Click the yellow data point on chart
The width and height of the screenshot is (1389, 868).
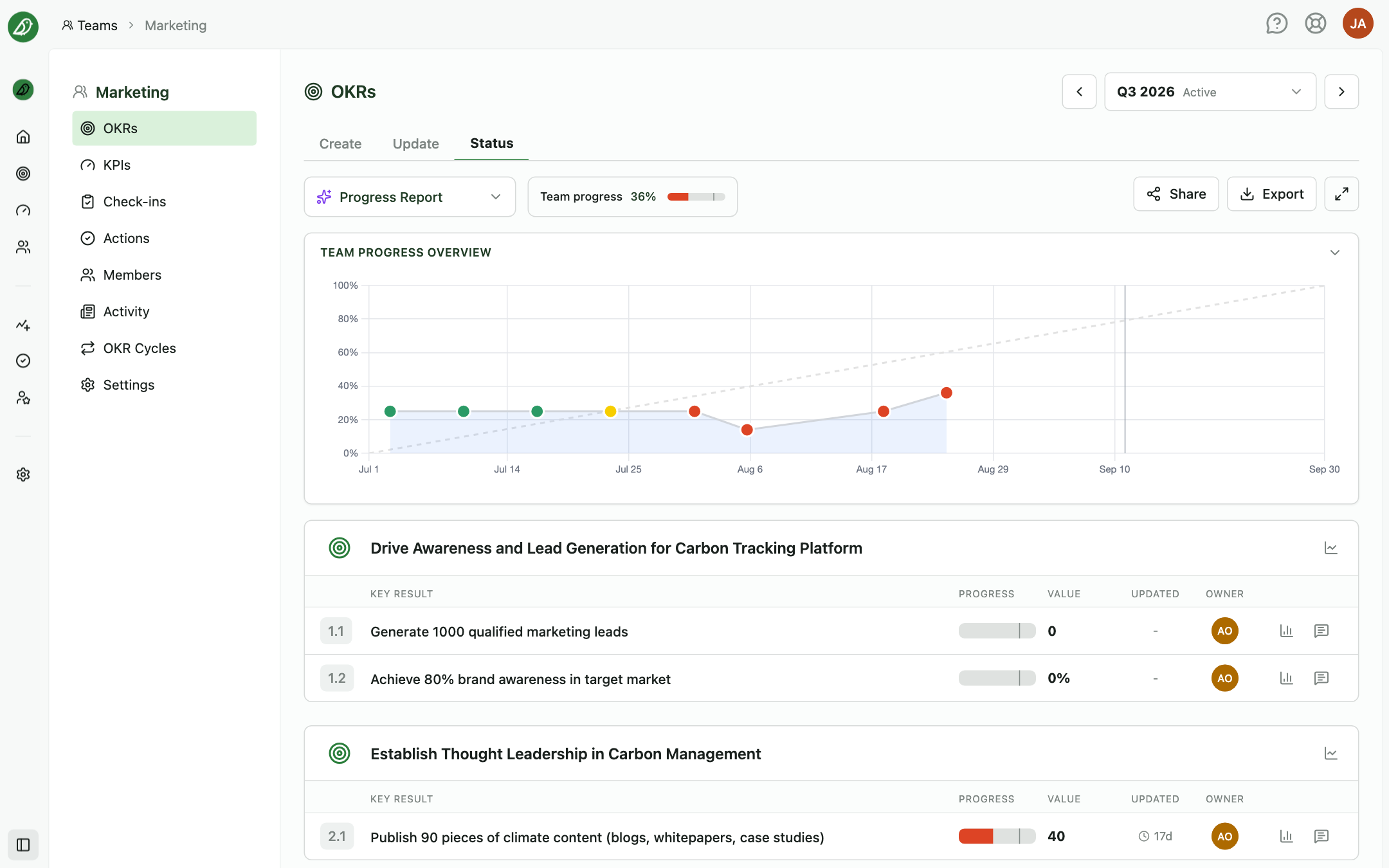(610, 411)
